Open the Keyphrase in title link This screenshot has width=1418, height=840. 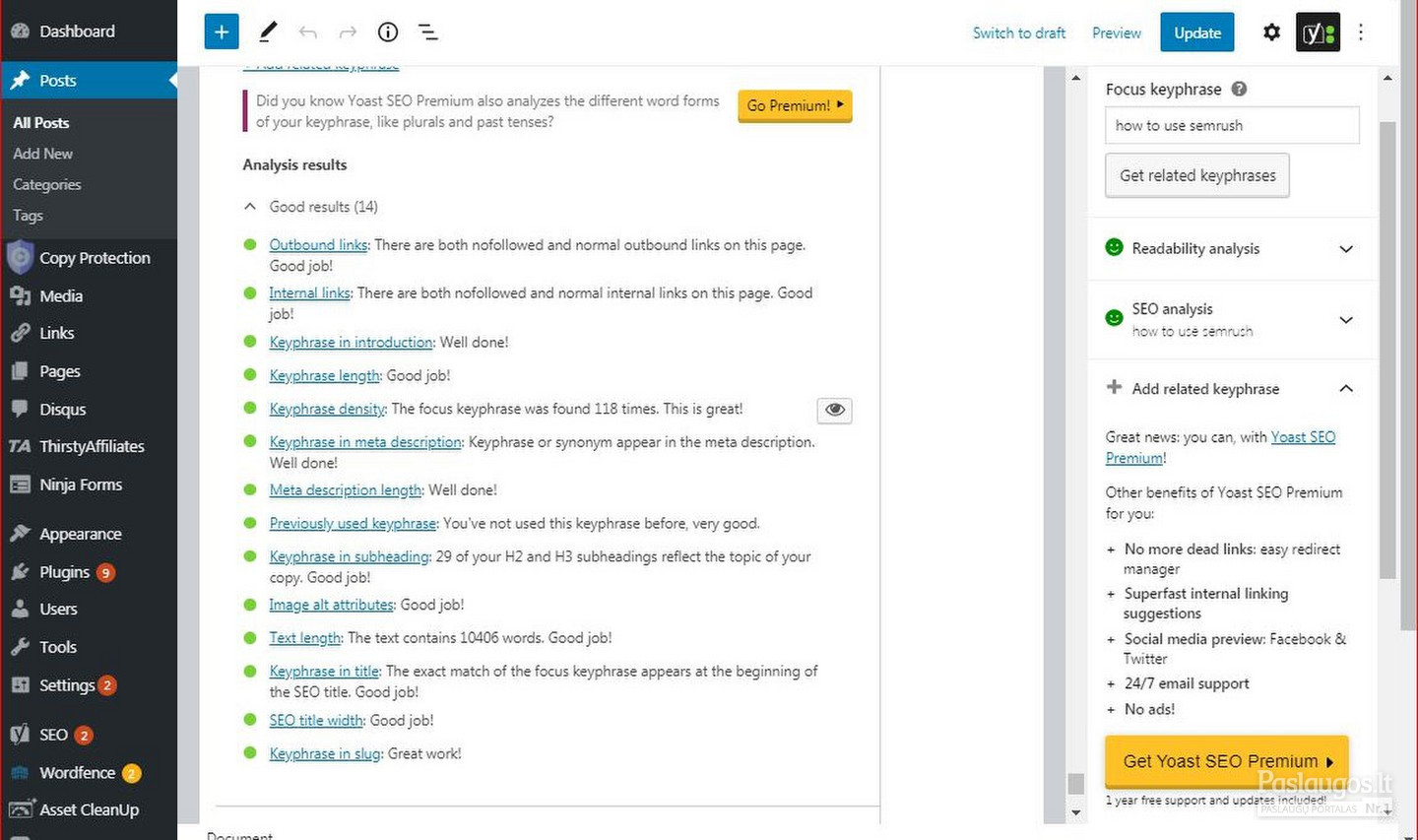324,672
